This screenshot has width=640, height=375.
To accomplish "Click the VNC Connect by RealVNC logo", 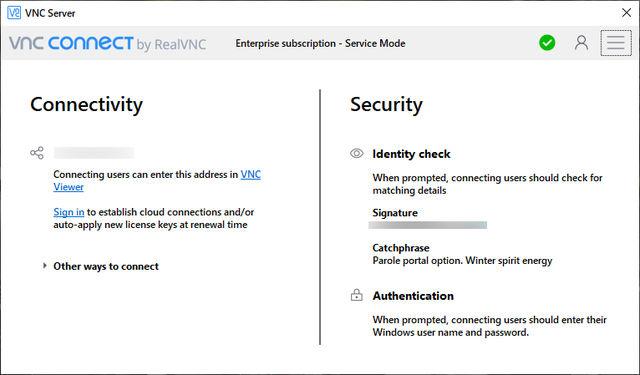I will click(107, 43).
